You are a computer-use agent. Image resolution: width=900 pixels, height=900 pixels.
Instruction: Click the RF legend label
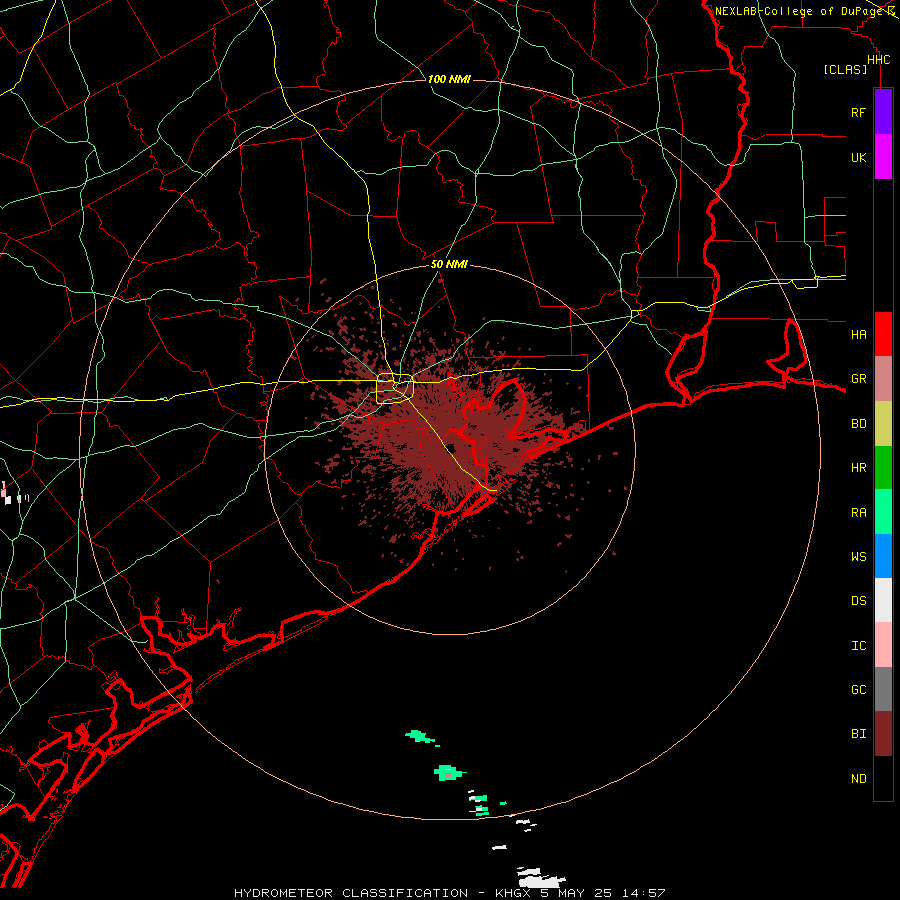858,112
